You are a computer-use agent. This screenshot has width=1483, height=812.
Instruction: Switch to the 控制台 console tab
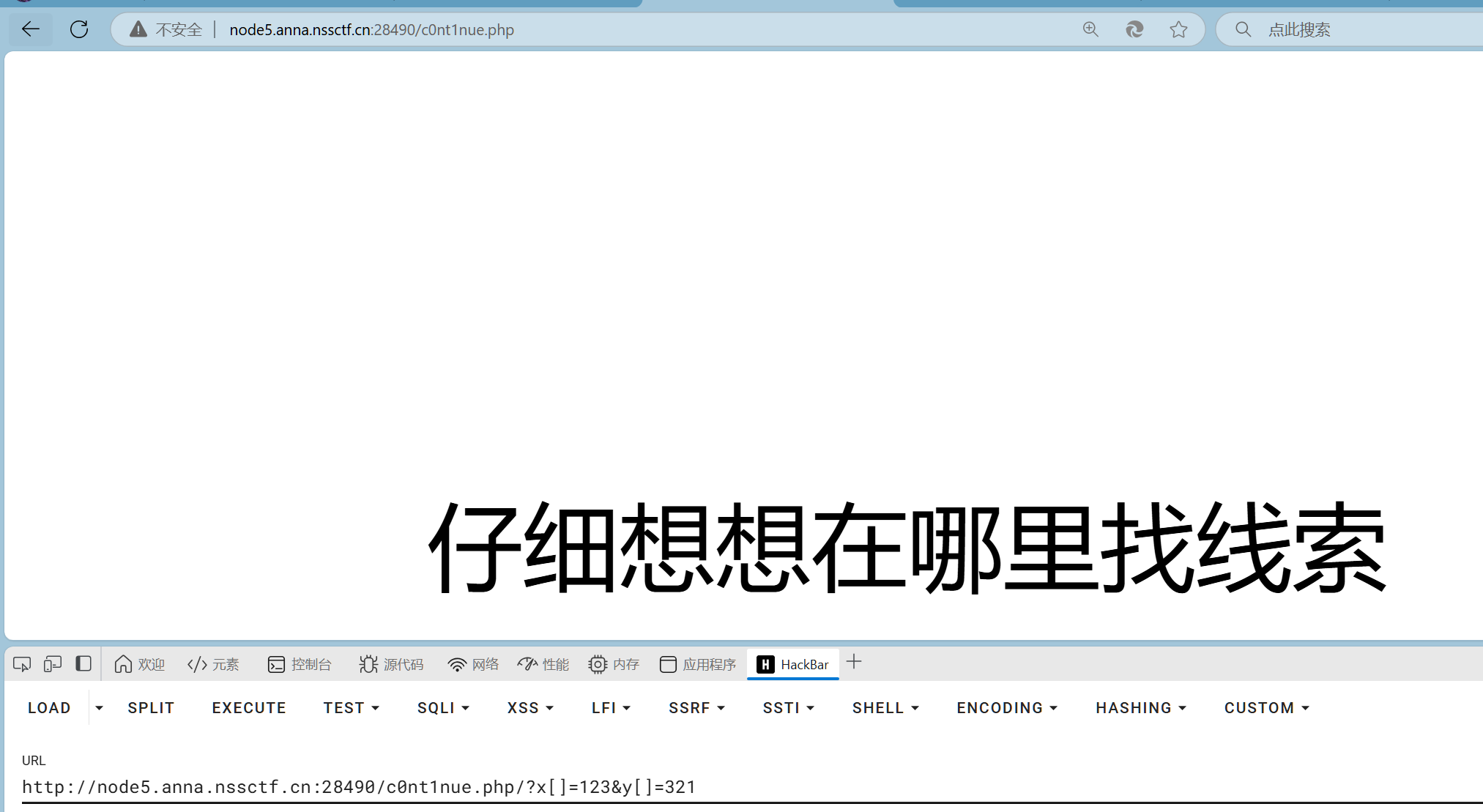[300, 664]
